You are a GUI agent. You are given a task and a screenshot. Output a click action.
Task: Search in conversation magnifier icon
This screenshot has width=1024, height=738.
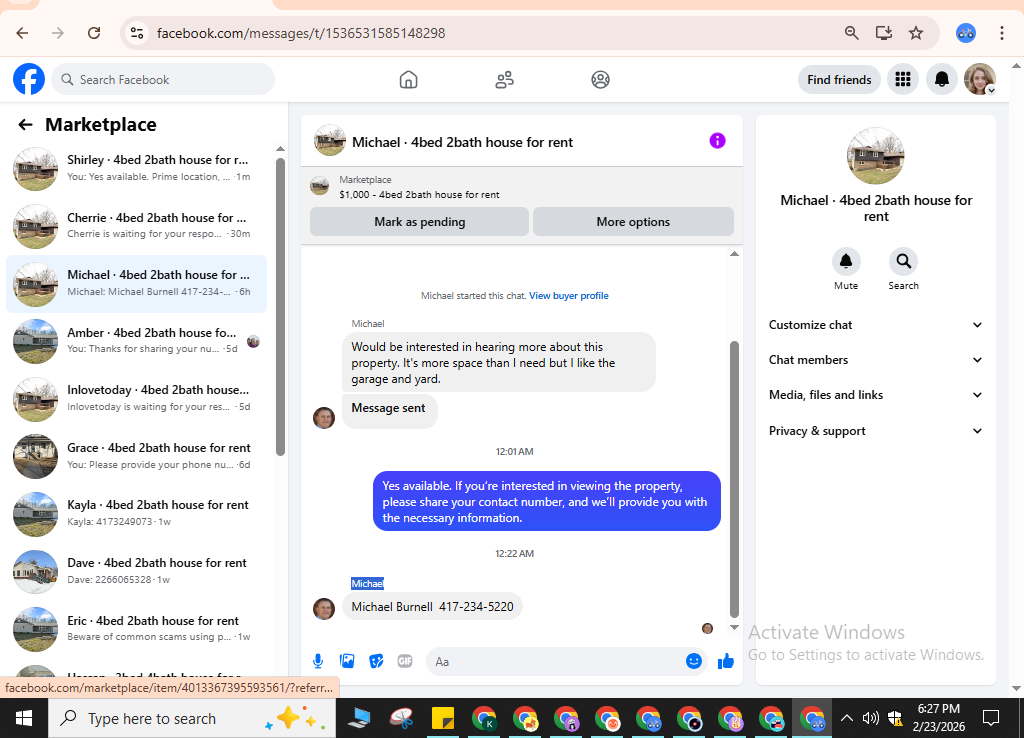pos(903,262)
